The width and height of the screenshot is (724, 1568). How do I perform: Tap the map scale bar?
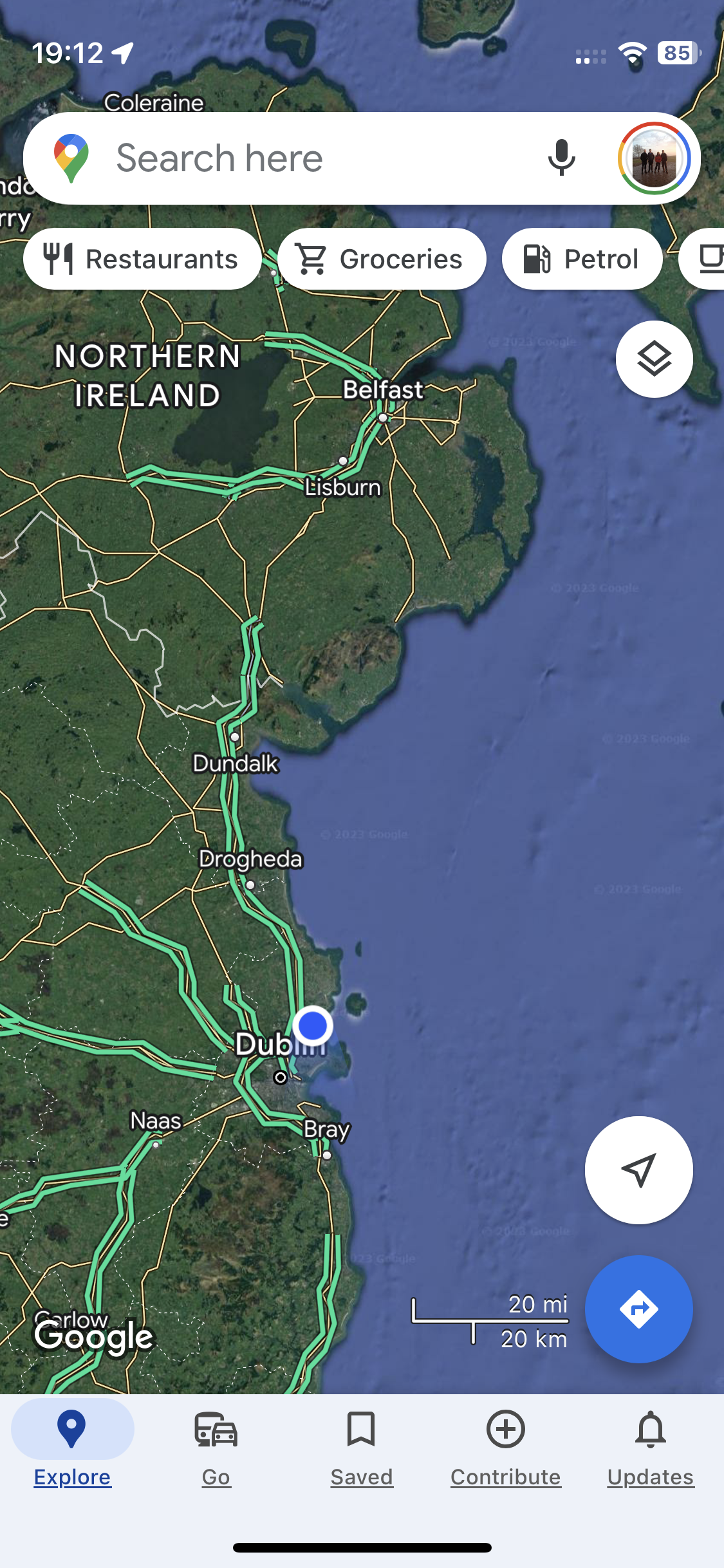coord(490,1321)
